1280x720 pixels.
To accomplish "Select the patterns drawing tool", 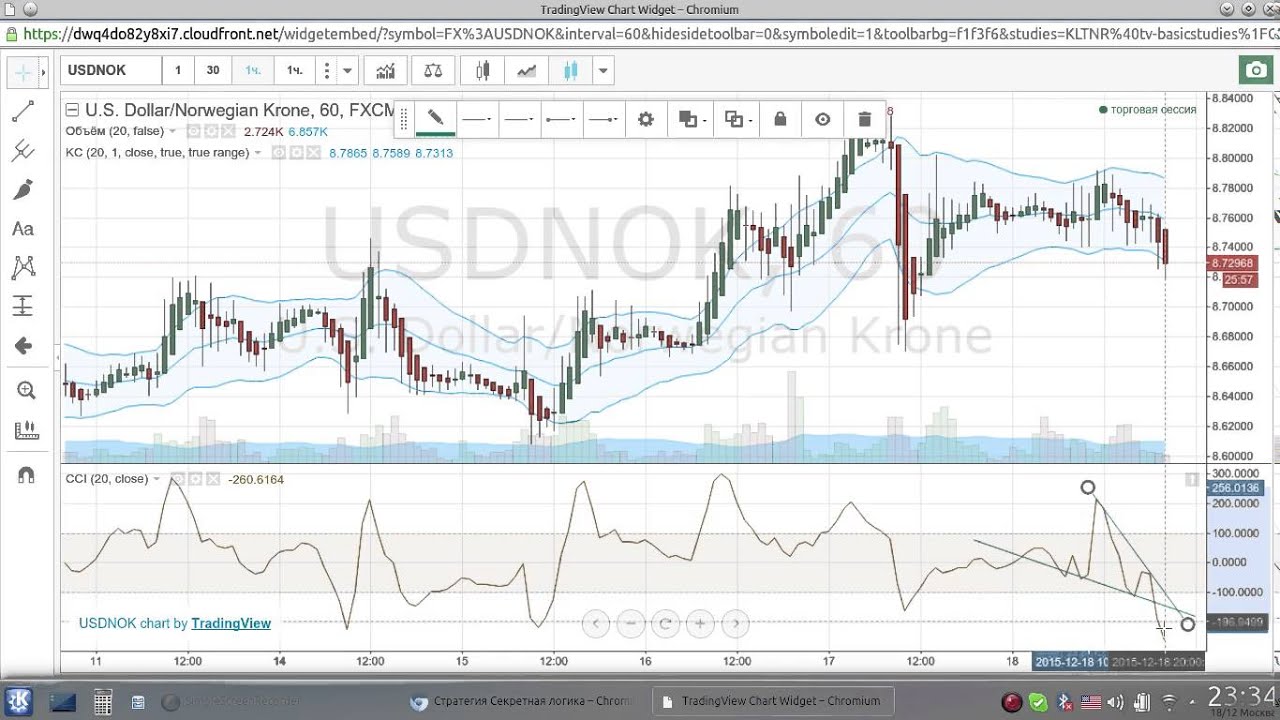I will (x=22, y=267).
